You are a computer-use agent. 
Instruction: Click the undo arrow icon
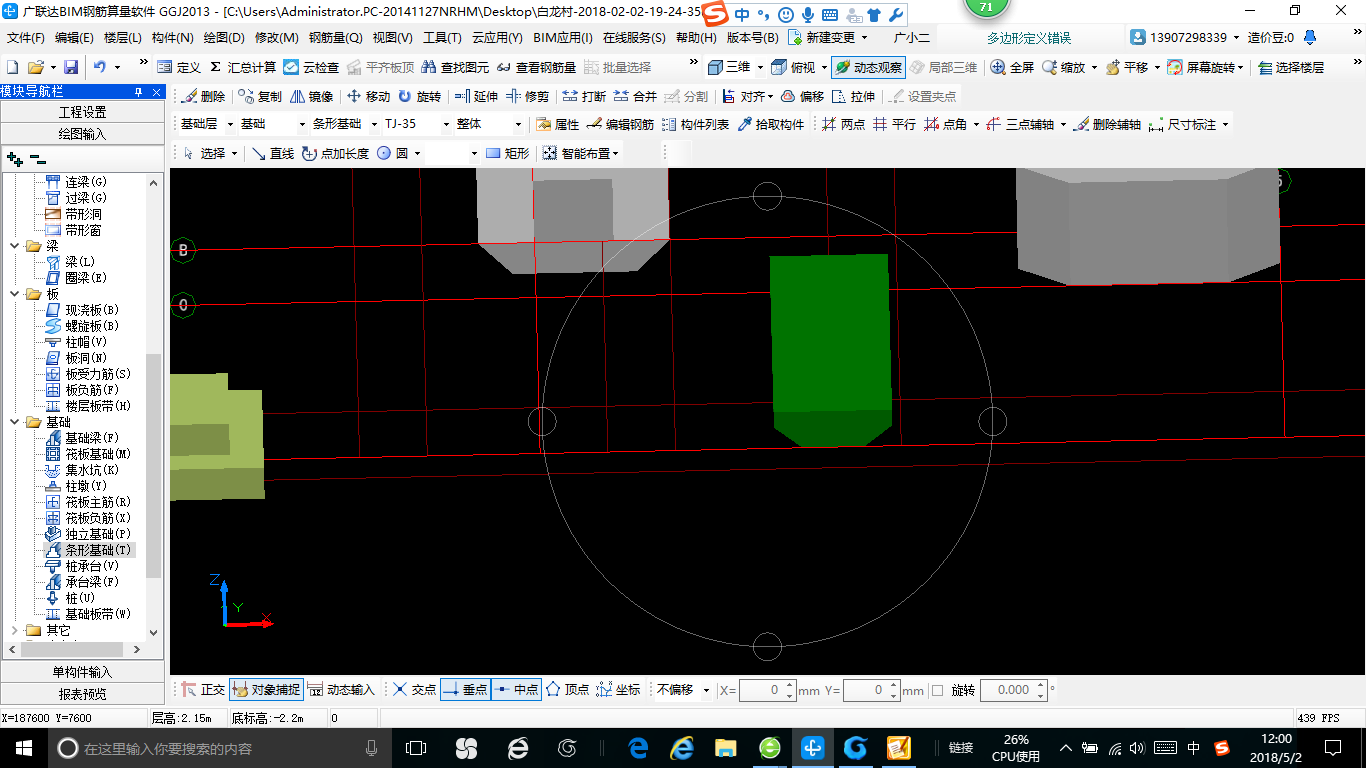point(100,67)
